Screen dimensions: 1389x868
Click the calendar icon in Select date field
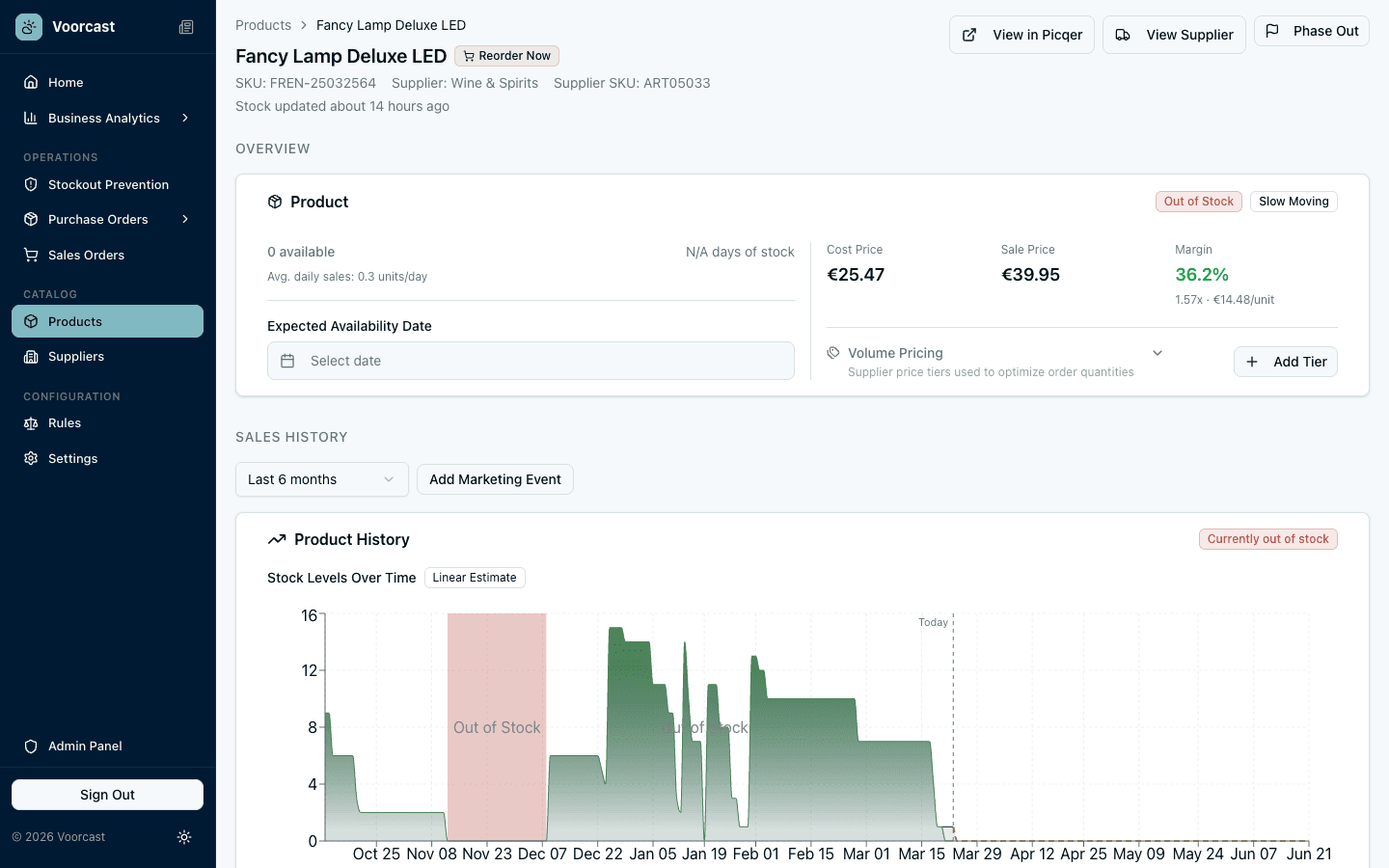pos(287,360)
